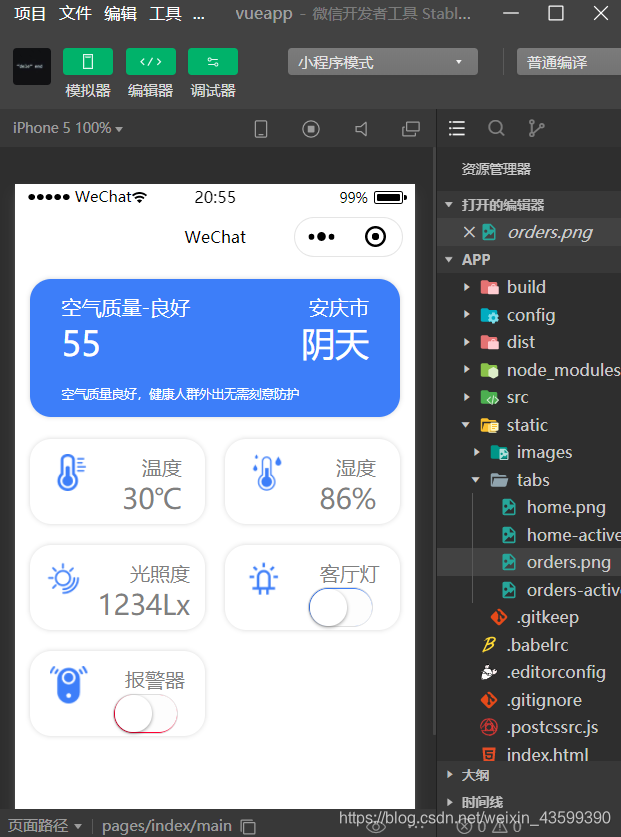621x837 pixels.
Task: Open the 页面路径 dropdown in status bar
Action: [45, 826]
